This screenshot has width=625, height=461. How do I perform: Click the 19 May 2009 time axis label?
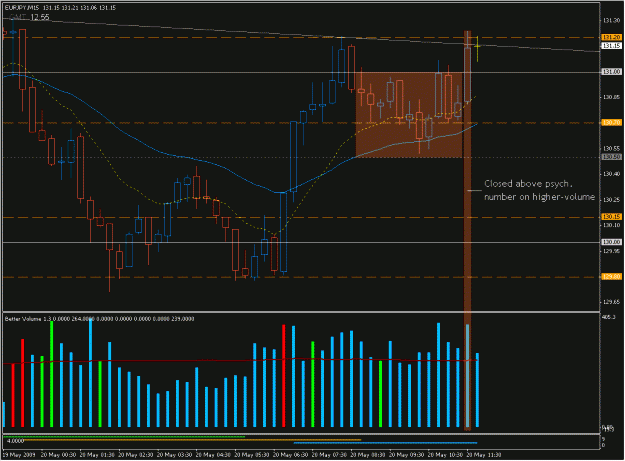[19, 455]
